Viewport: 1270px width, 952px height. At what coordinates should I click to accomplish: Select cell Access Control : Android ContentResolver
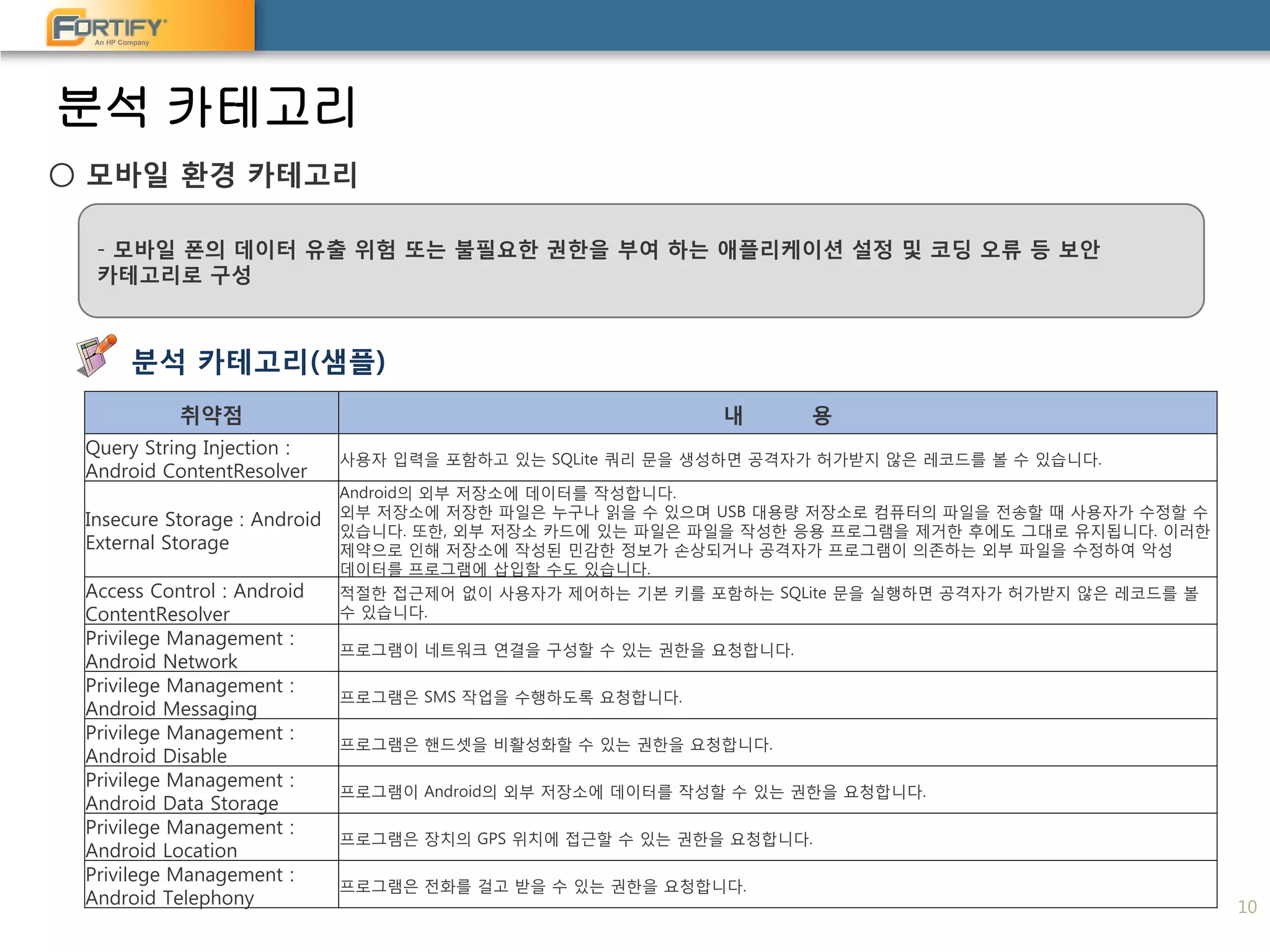(x=211, y=601)
